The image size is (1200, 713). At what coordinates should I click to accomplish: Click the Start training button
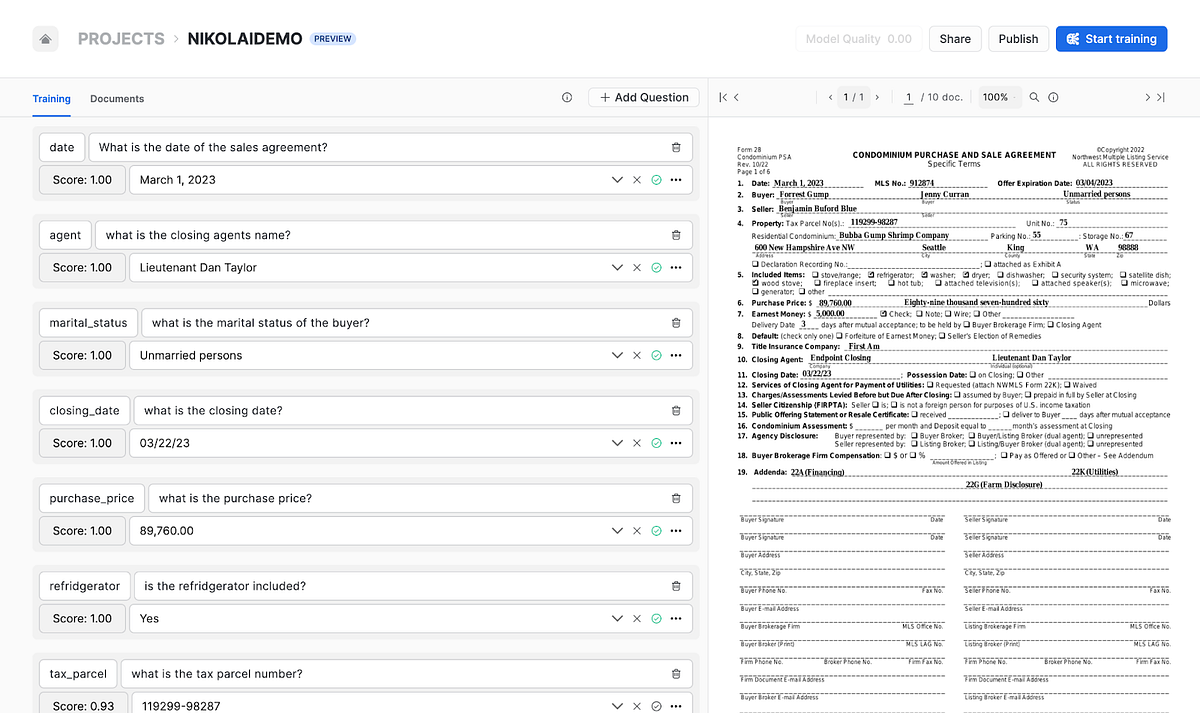tap(1111, 38)
